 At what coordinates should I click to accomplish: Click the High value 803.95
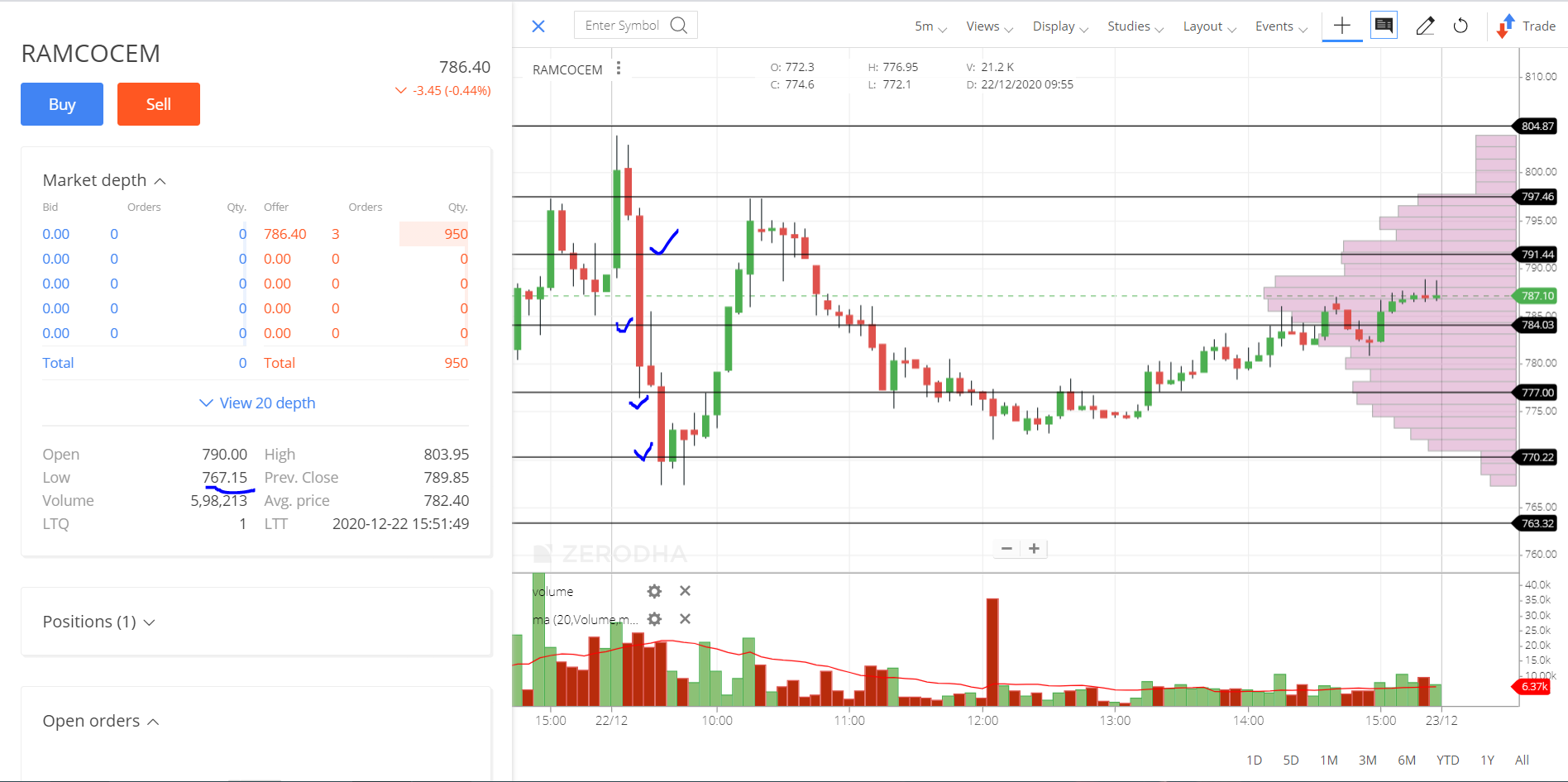point(447,455)
